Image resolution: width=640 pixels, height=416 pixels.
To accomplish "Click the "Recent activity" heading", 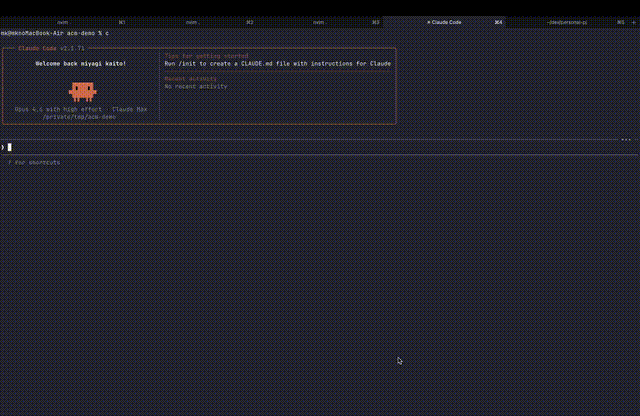I will 191,79.
